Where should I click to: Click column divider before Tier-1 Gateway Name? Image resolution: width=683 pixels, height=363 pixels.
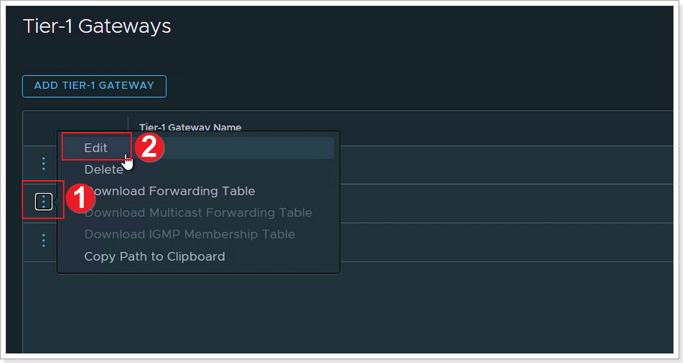[128, 123]
